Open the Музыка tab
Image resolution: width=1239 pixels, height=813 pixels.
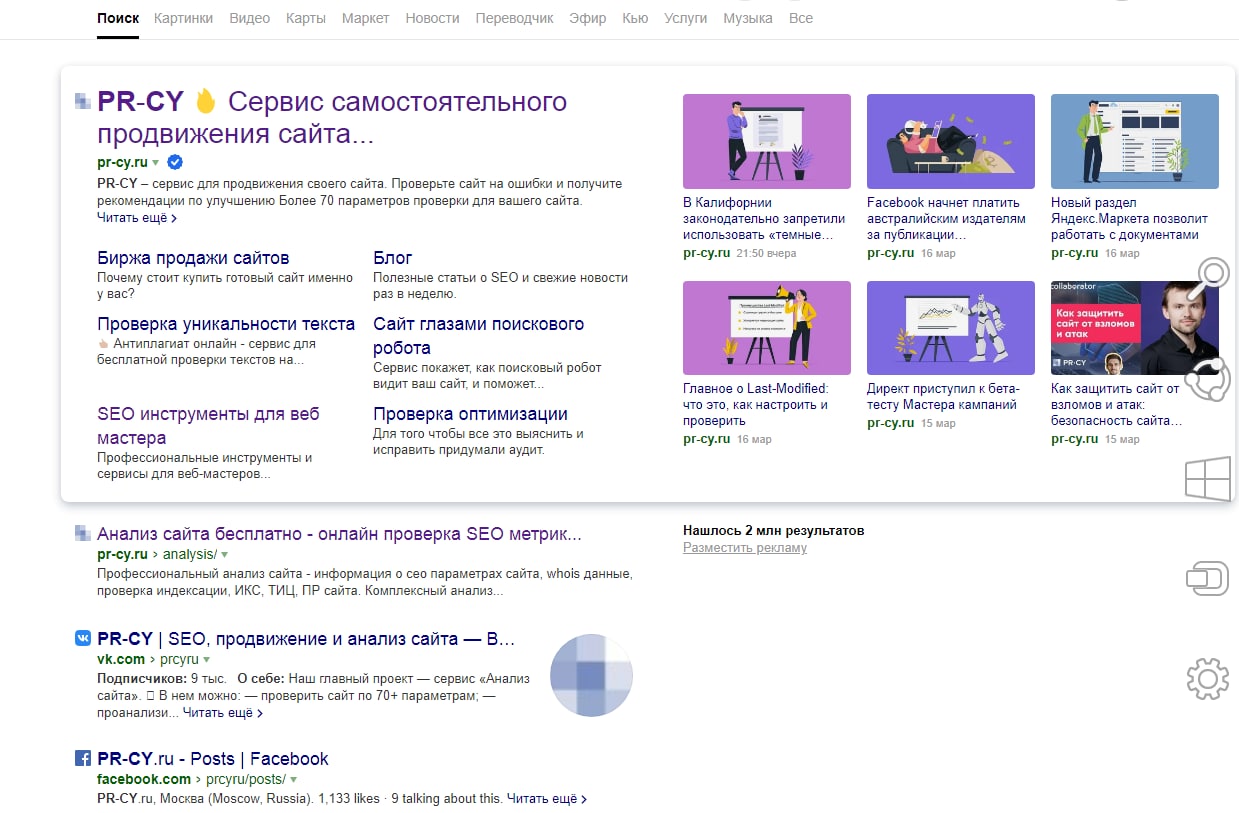[x=747, y=18]
